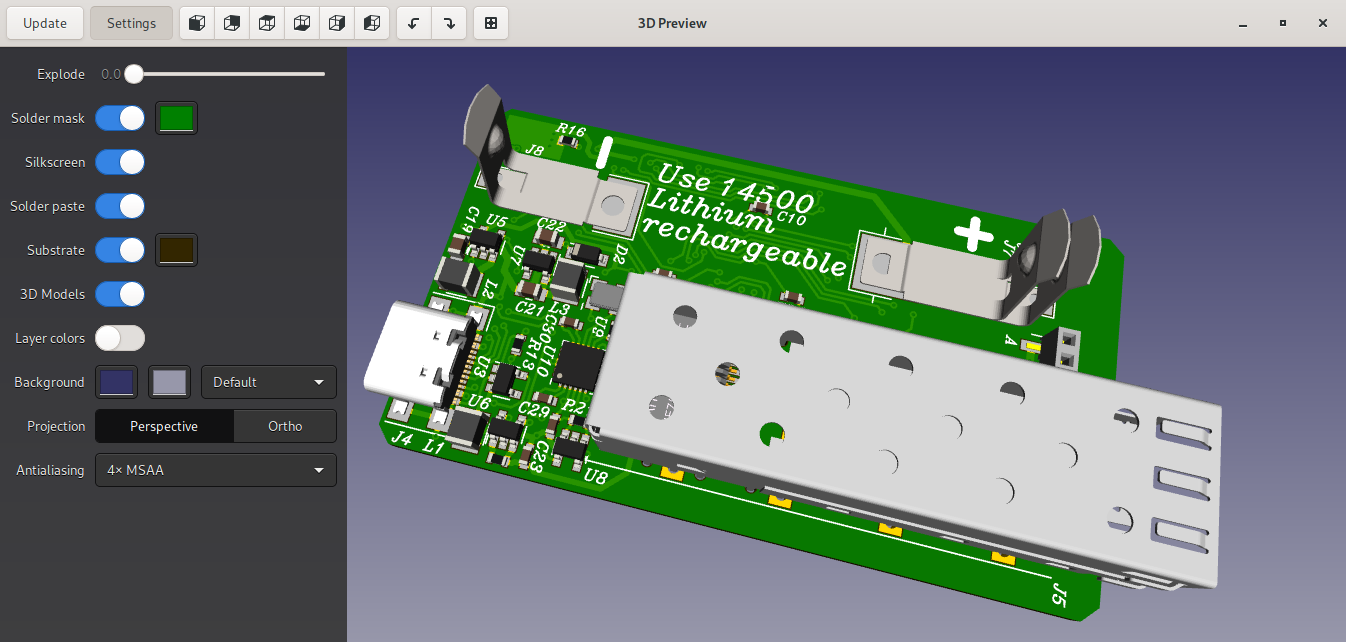Open the Antialiasing 4× MSAA dropdown
Image resolution: width=1346 pixels, height=642 pixels.
pos(216,470)
